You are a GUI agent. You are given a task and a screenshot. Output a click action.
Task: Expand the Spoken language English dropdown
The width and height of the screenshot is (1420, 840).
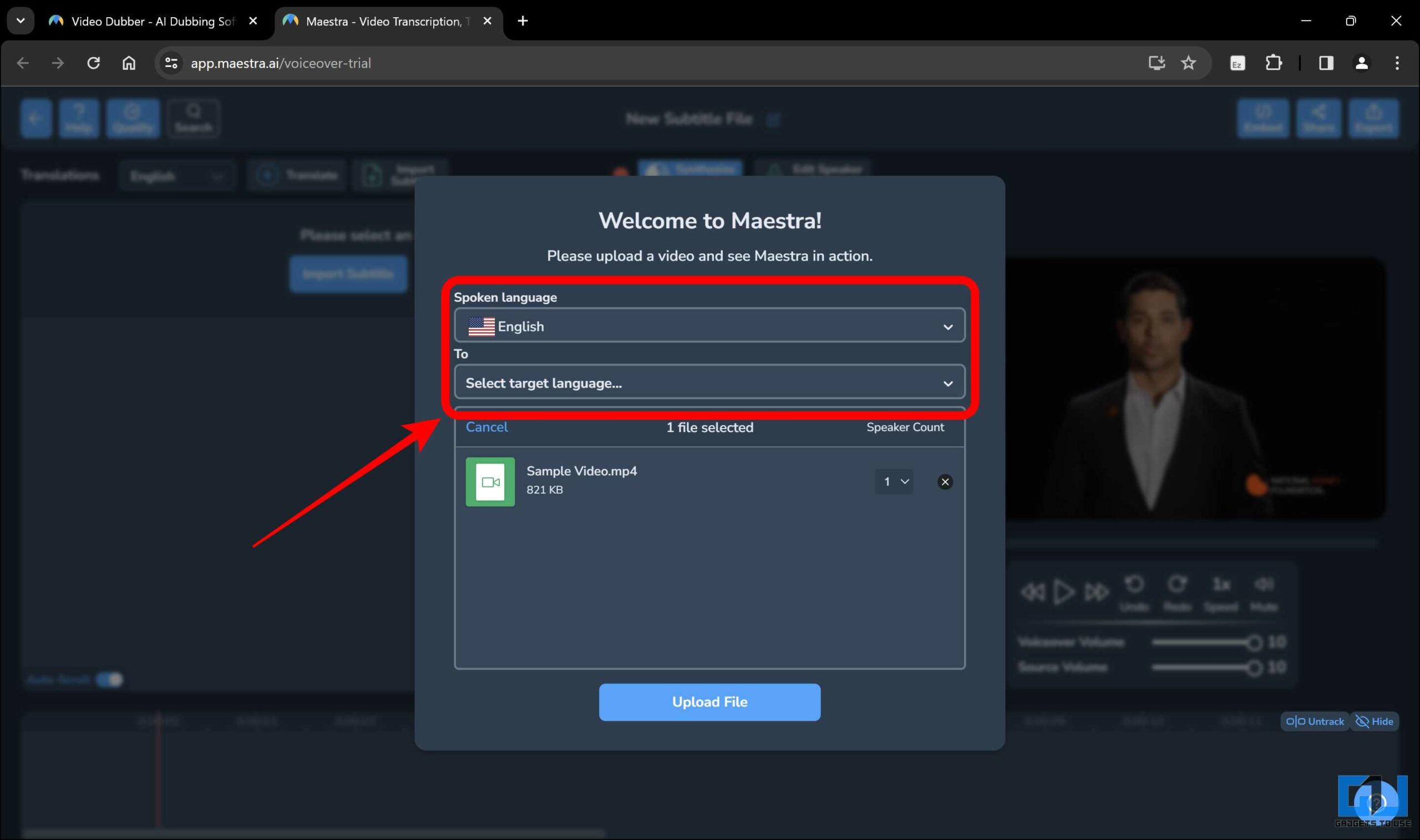pyautogui.click(x=709, y=326)
